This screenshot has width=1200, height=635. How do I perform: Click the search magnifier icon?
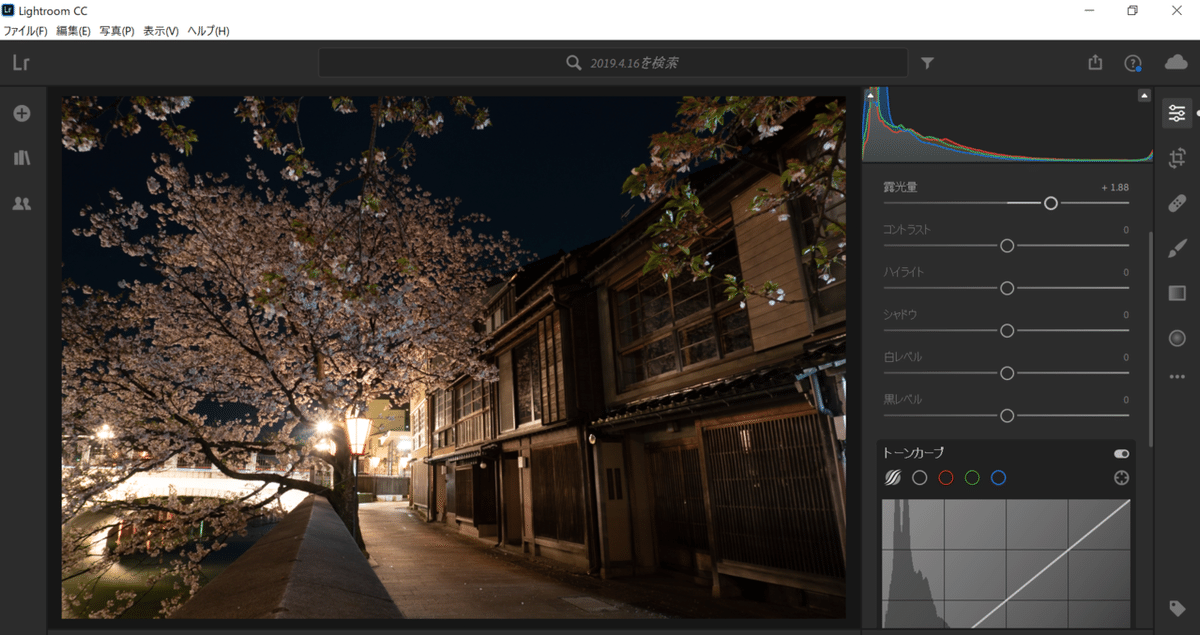click(573, 63)
